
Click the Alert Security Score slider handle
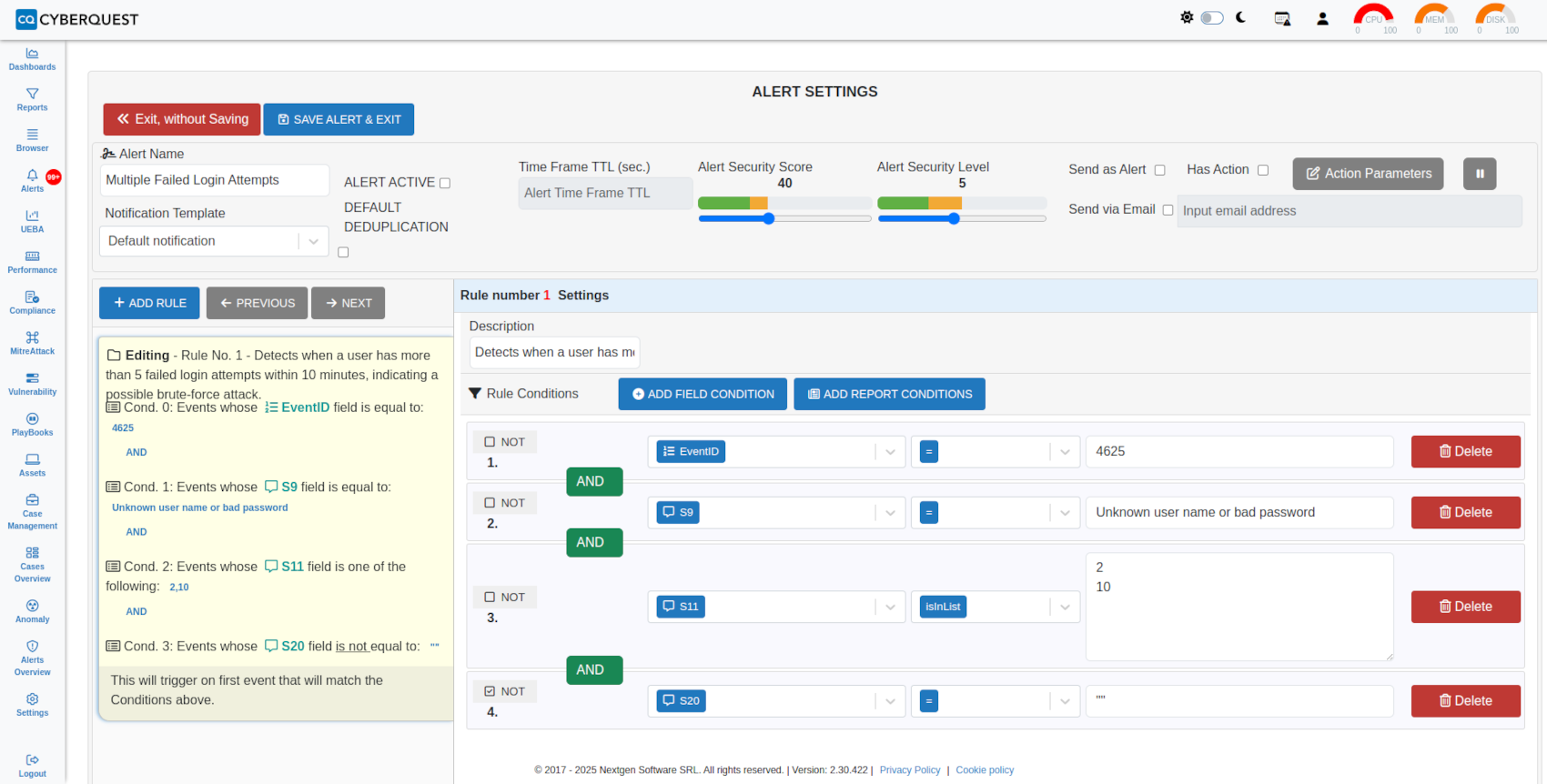tap(769, 218)
